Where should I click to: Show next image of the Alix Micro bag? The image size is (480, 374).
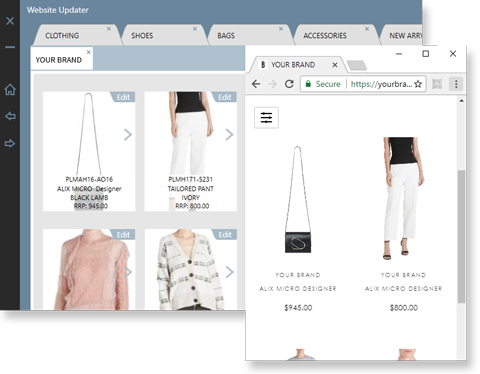(128, 135)
